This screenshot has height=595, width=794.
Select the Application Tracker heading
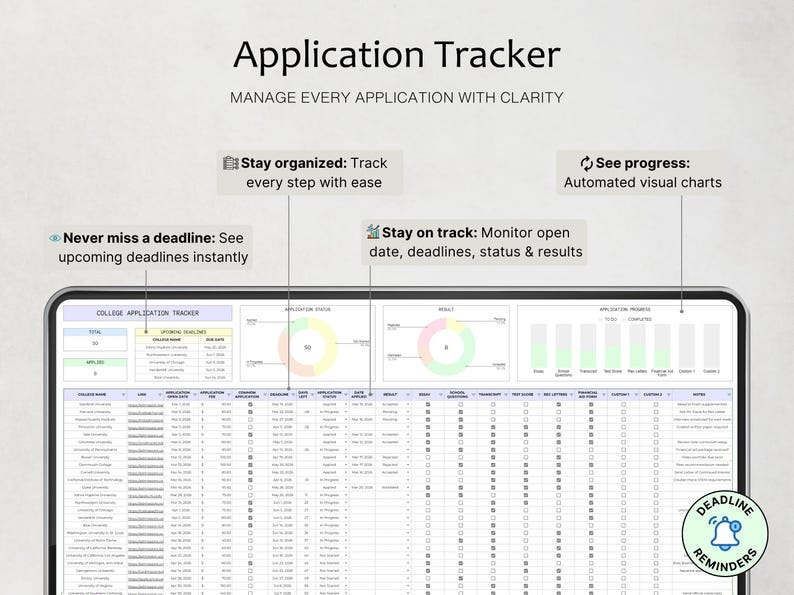pyautogui.click(x=397, y=54)
